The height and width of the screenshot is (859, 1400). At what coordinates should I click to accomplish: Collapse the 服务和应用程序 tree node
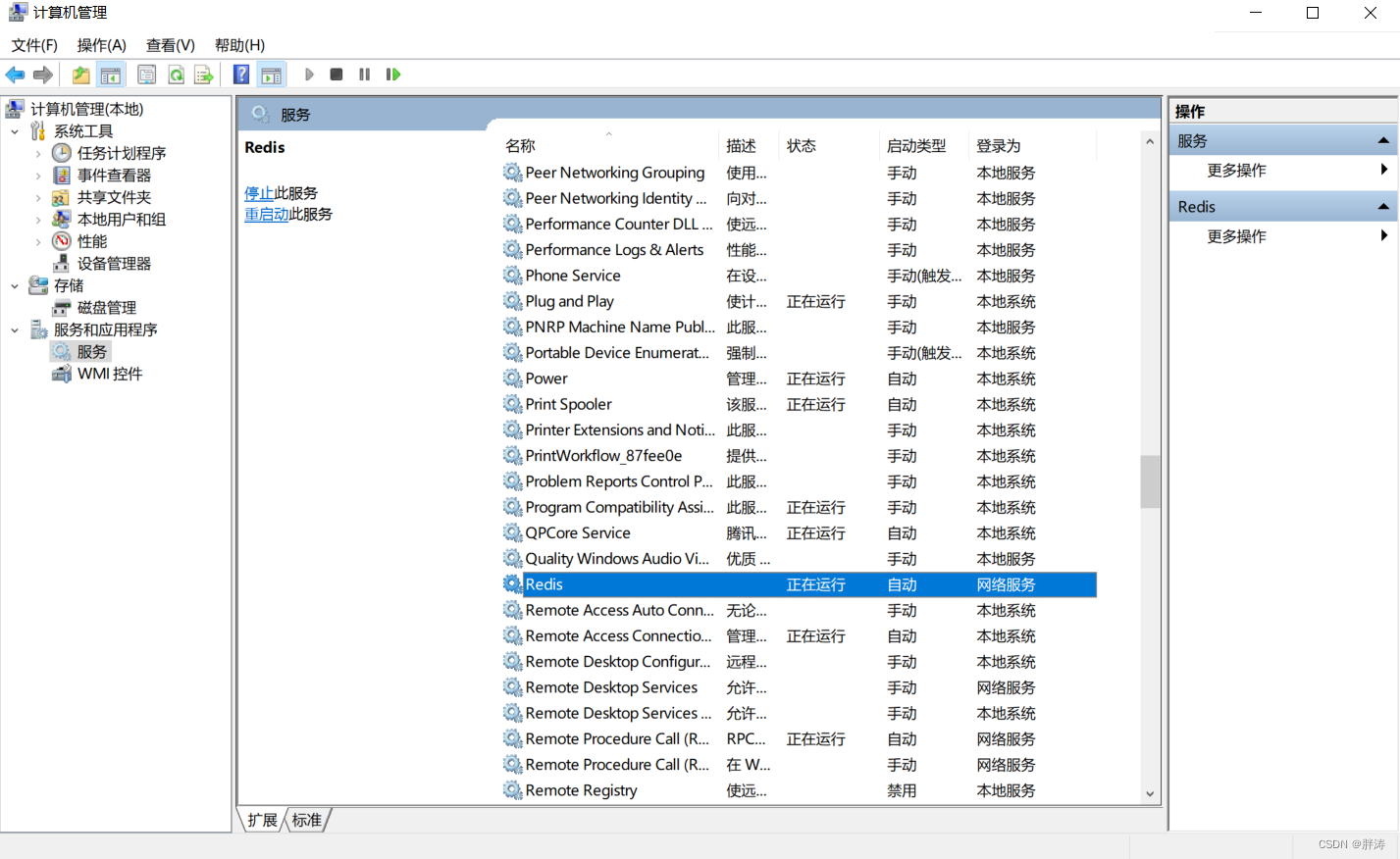pyautogui.click(x=15, y=329)
